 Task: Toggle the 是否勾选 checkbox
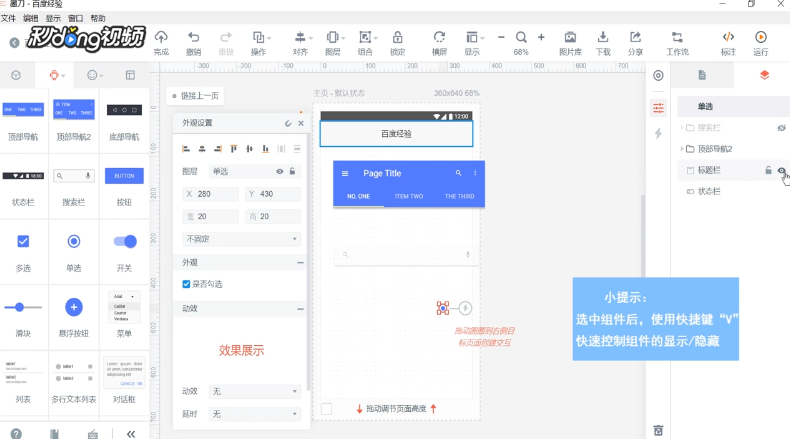[x=186, y=284]
